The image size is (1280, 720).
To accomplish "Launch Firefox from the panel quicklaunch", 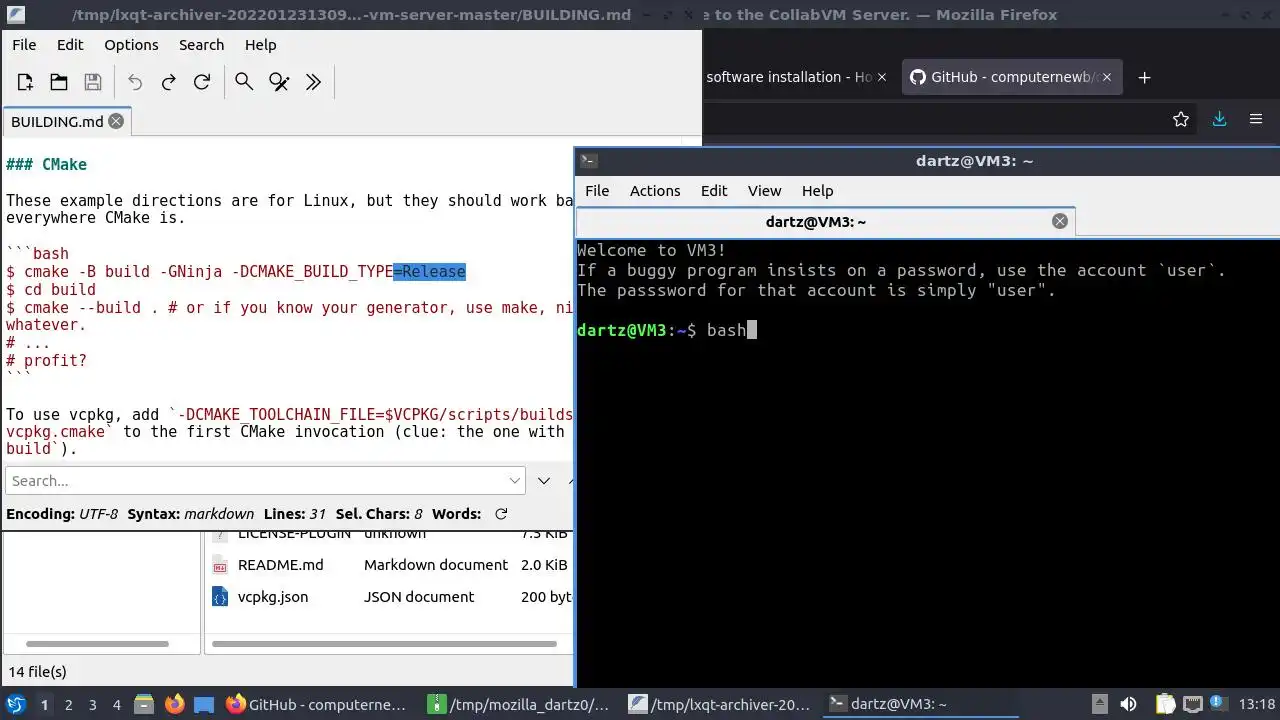I will (x=174, y=704).
